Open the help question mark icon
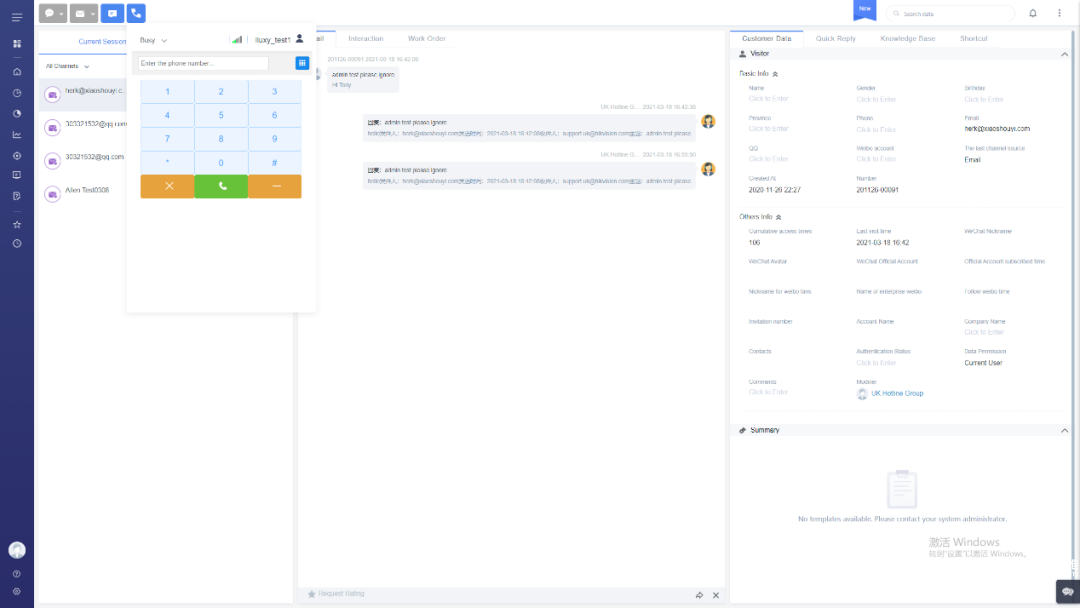The width and height of the screenshot is (1080, 608). click(x=17, y=574)
